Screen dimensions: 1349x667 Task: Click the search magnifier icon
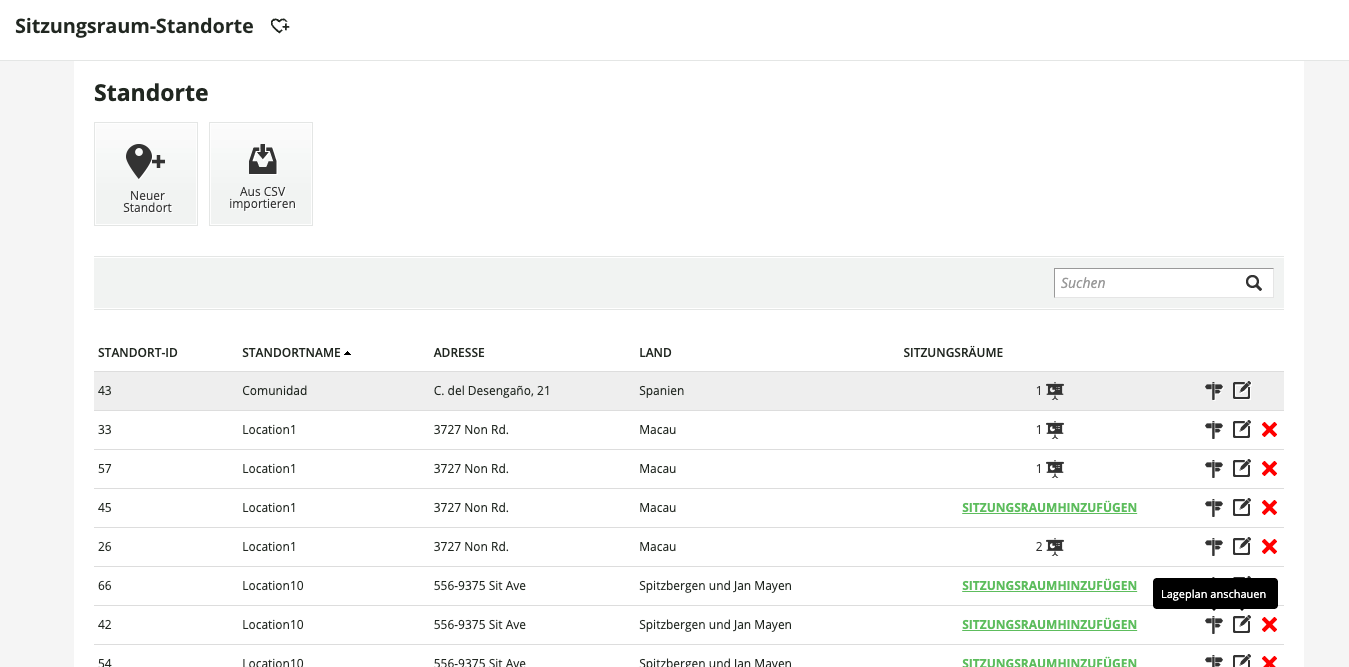[x=1254, y=283]
